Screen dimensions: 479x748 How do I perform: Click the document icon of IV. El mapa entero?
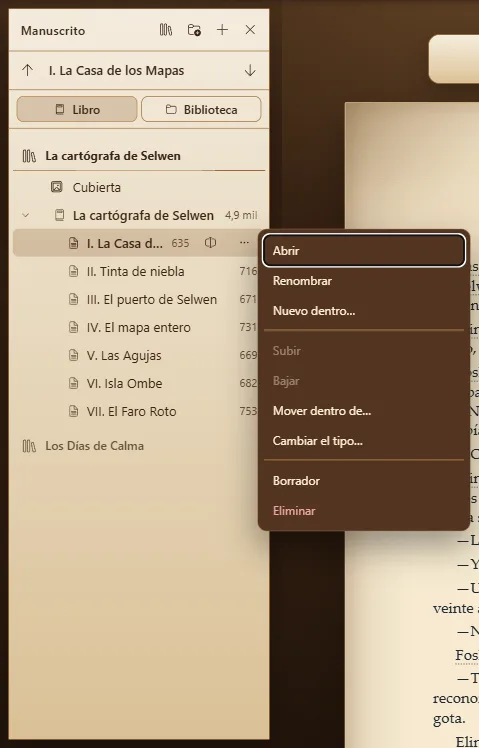[73, 327]
